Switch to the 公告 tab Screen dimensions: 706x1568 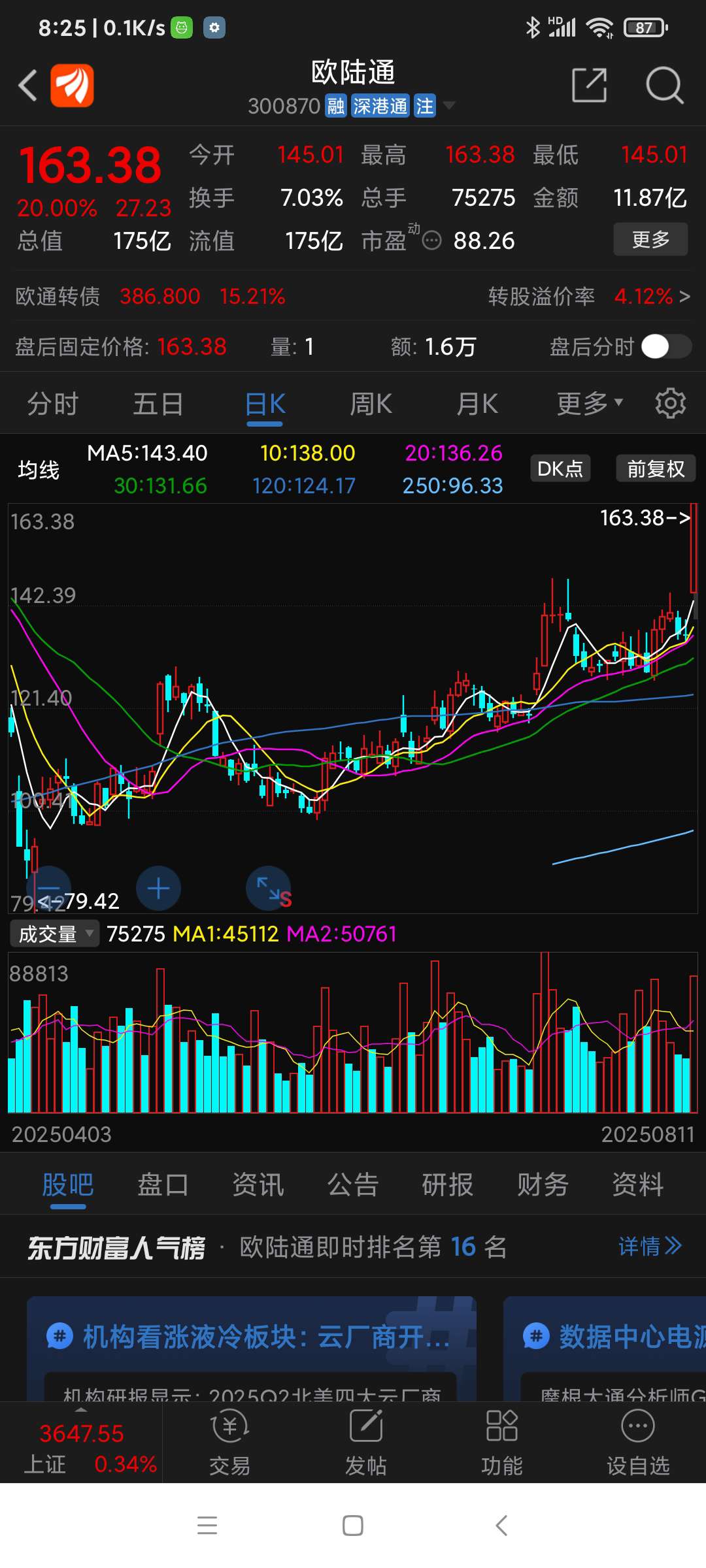[353, 1184]
